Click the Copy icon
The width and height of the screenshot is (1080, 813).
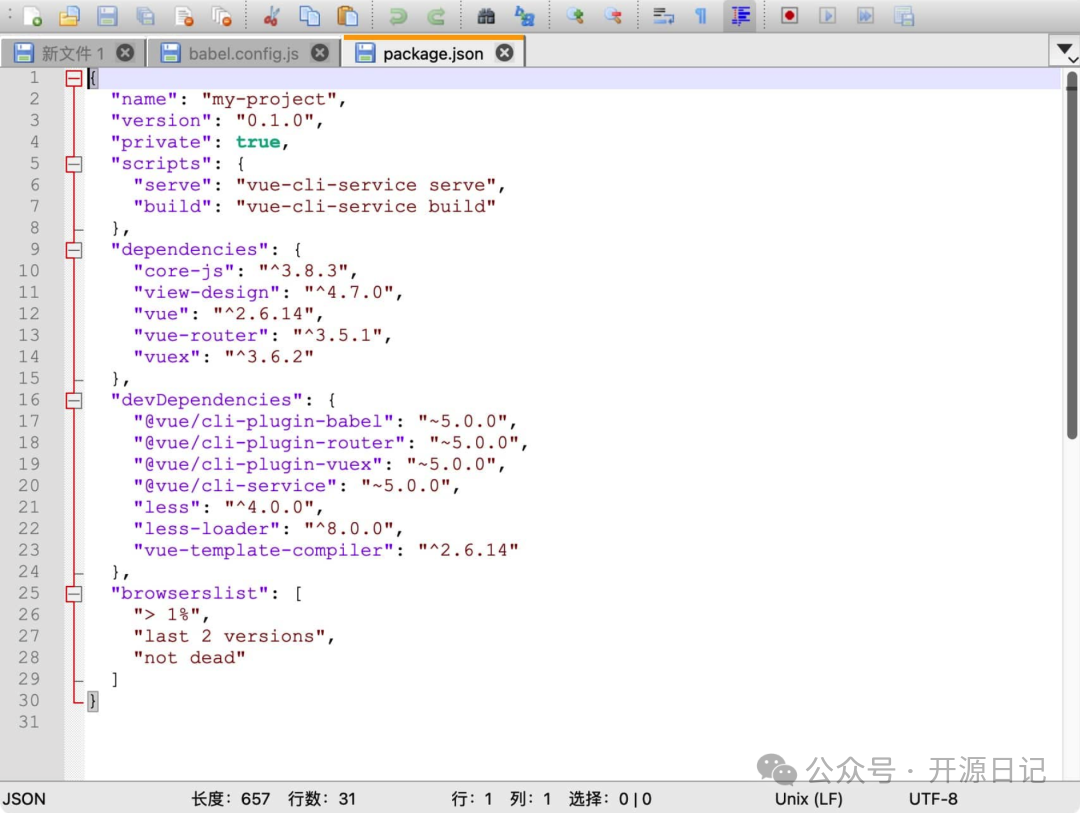click(x=310, y=15)
